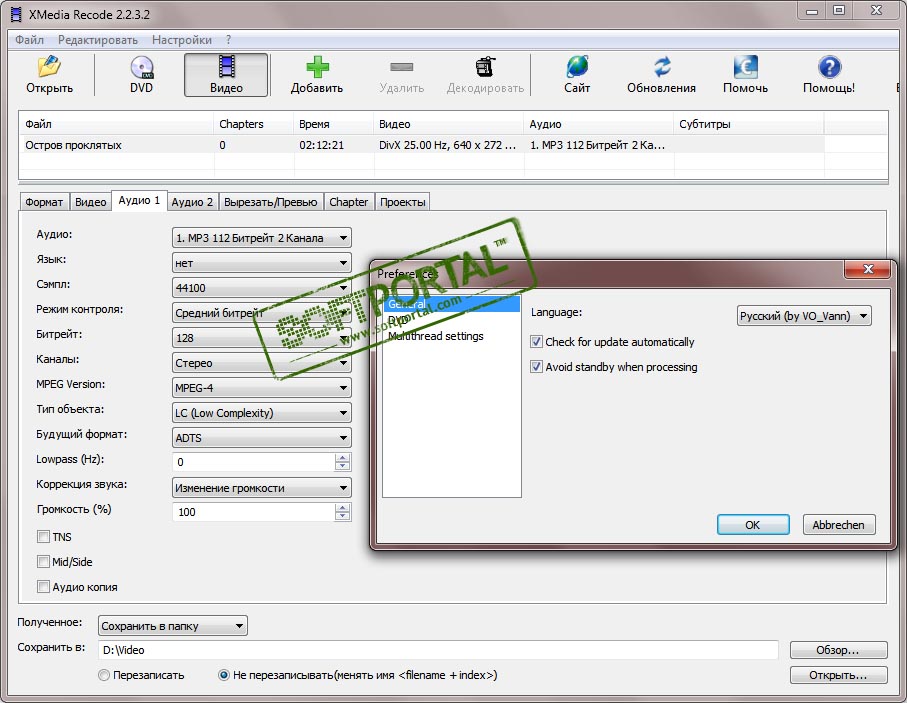Switch to the Формат tab
This screenshot has height=703, width=907.
44,202
